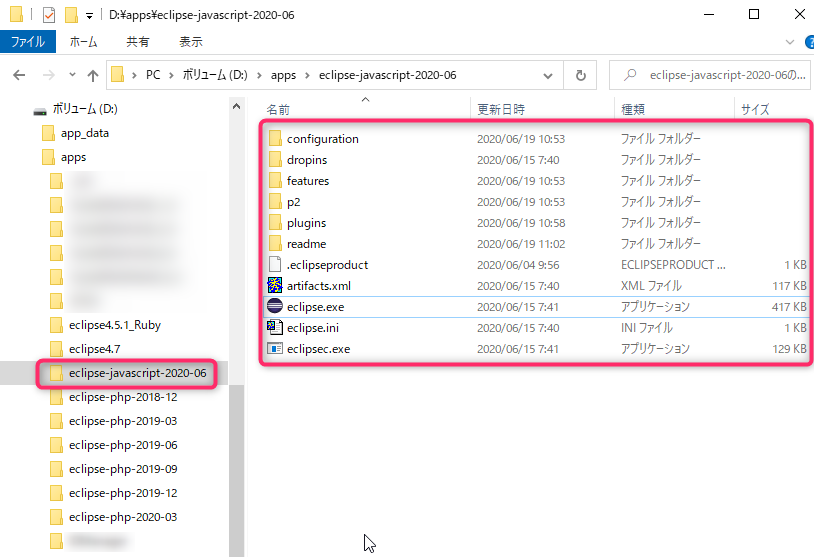Screen dimensions: 814x557
Task: Select eclipse-php-2018-12 in the navigation tree
Action: pos(123,397)
